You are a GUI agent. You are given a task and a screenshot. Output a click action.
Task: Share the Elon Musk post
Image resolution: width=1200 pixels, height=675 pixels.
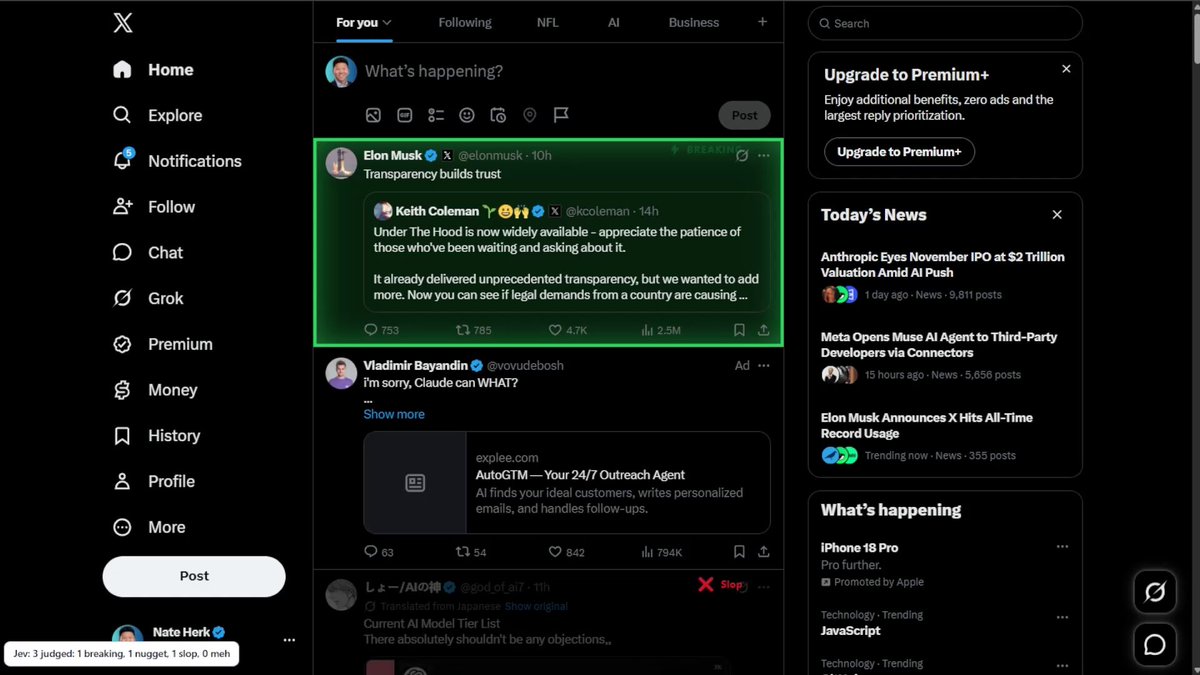[x=764, y=330]
